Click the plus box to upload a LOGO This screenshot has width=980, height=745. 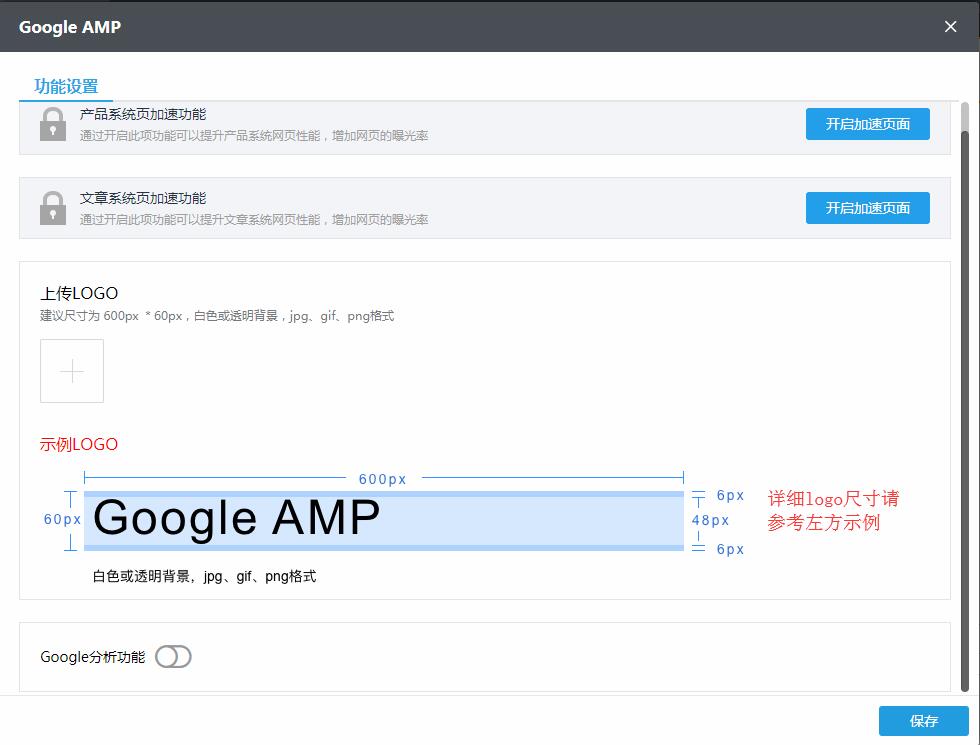coord(72,371)
